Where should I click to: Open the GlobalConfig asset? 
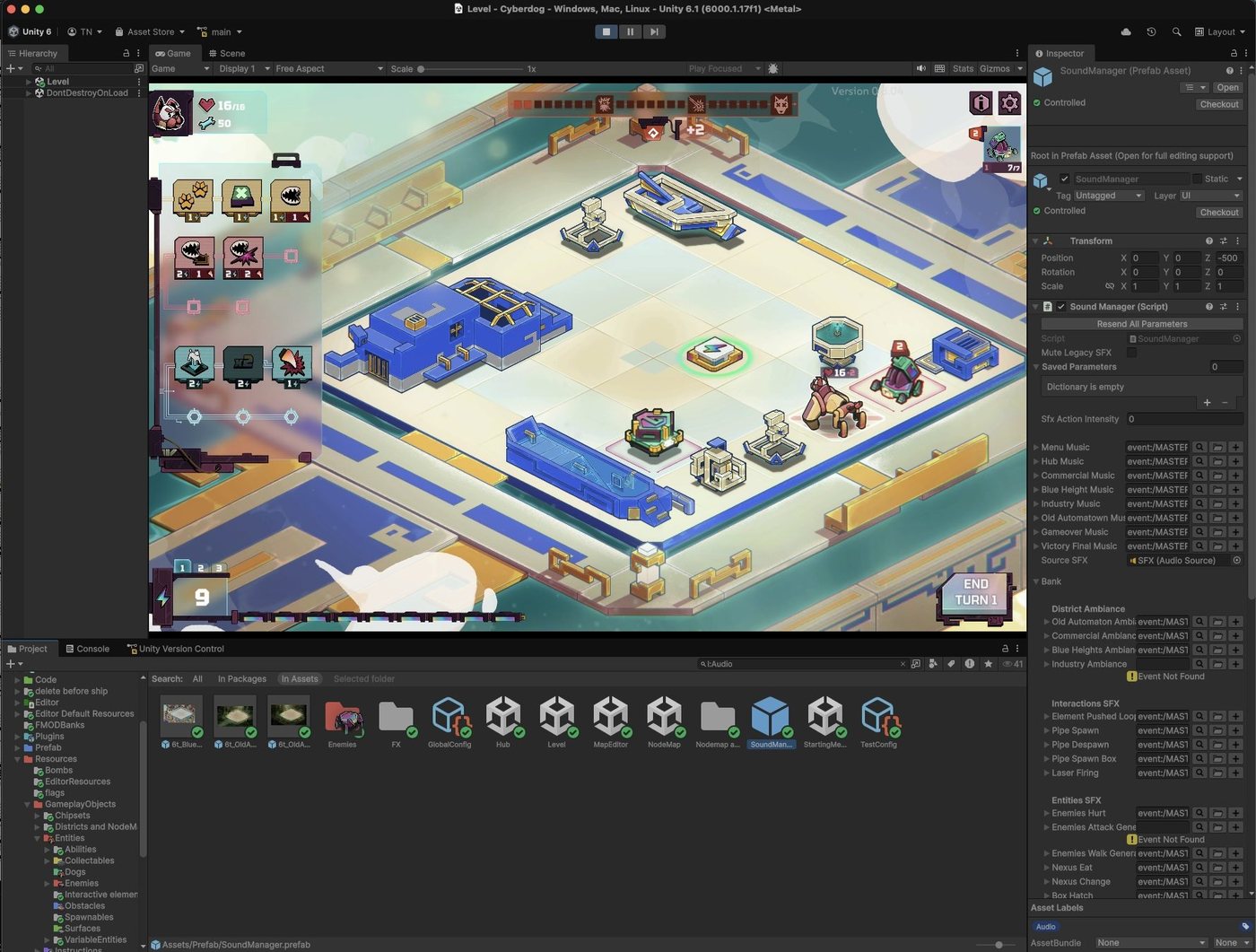[449, 721]
